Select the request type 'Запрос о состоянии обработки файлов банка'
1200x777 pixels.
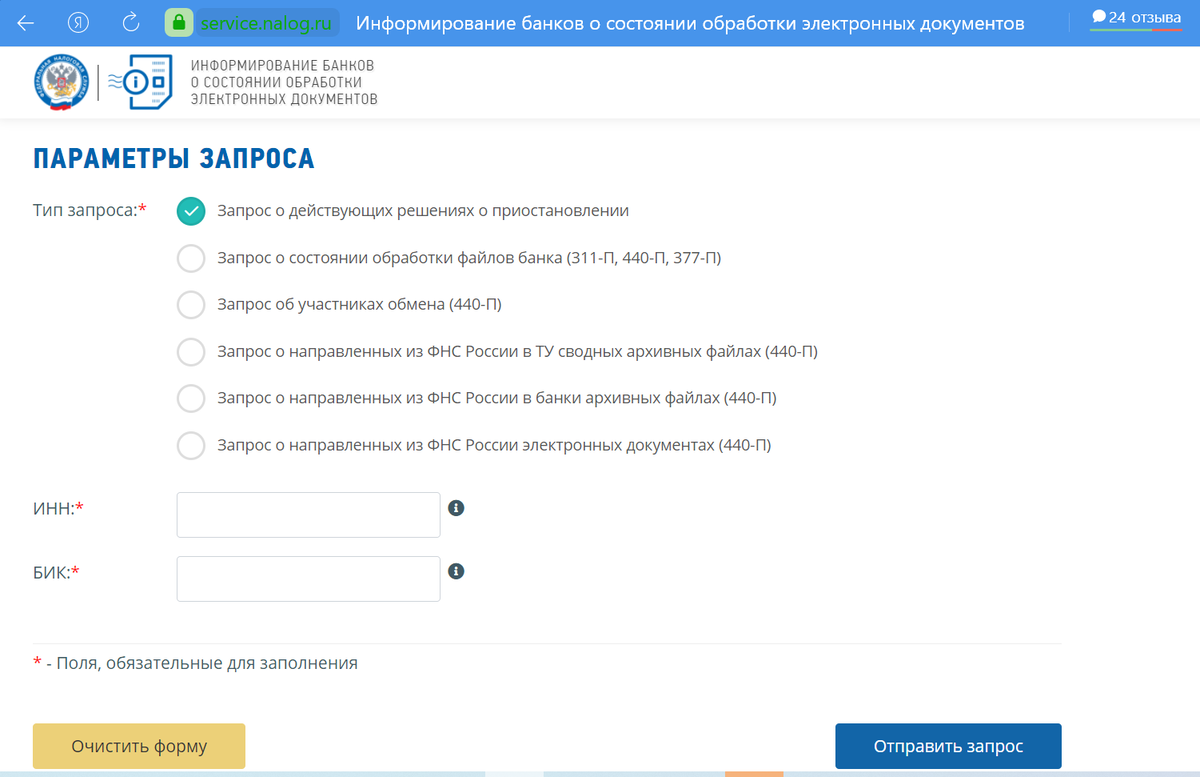[x=191, y=258]
